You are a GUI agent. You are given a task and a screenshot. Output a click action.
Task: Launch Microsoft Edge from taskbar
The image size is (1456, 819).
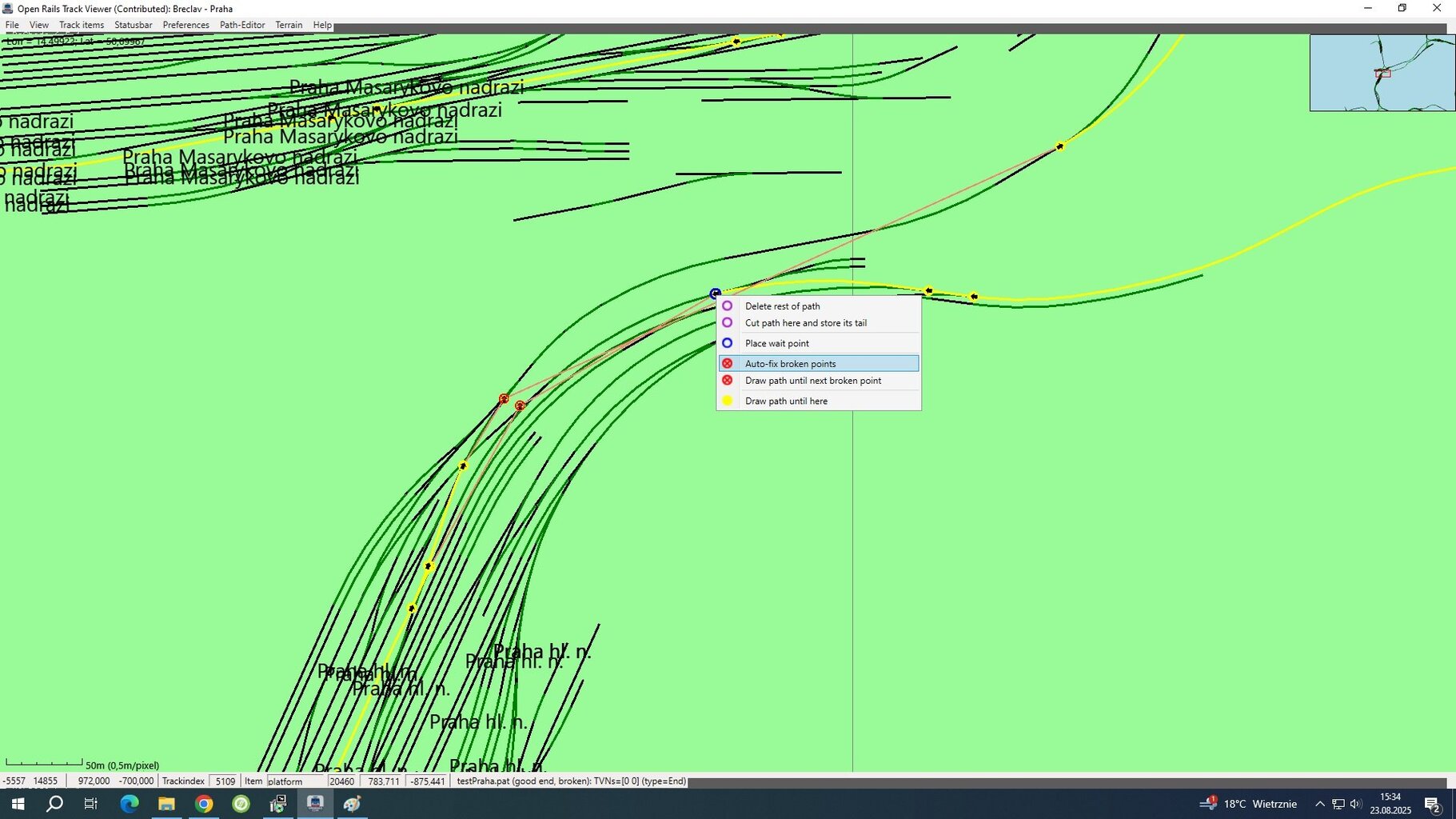point(130,804)
